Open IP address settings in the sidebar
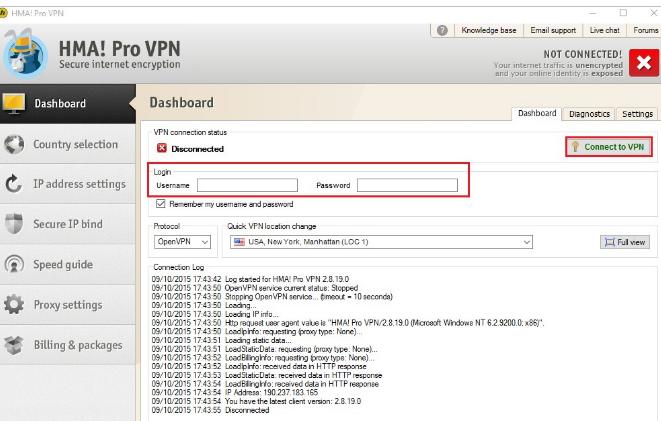Screen dimensions: 661x421 [67, 184]
